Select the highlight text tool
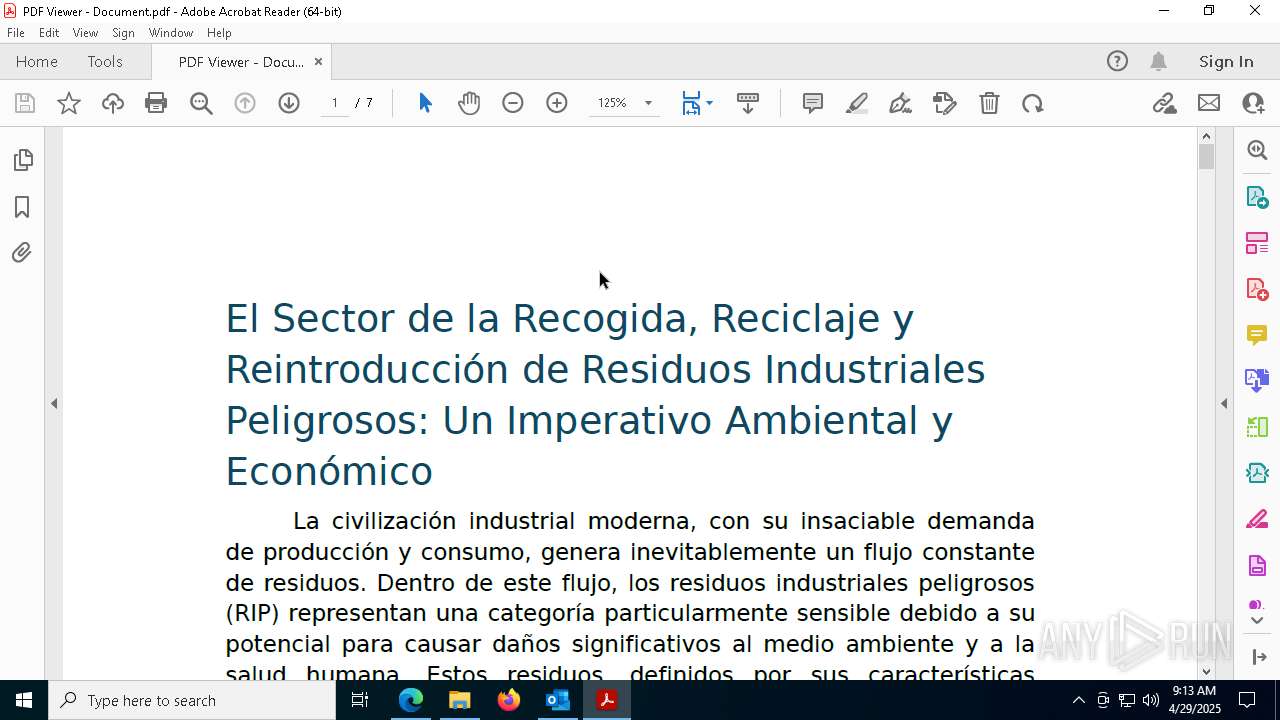Viewport: 1280px width, 720px height. coord(857,103)
